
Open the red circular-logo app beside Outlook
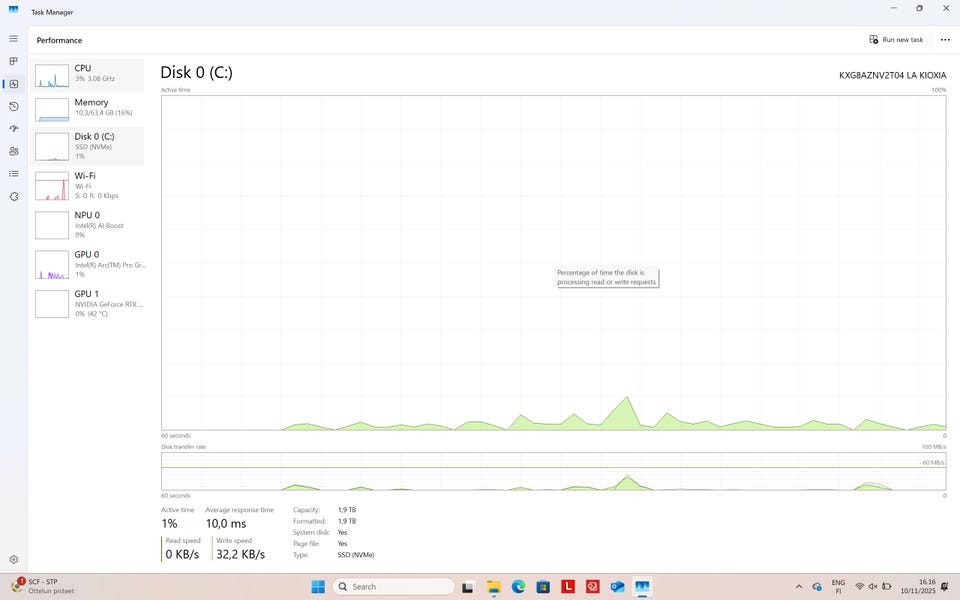593,587
